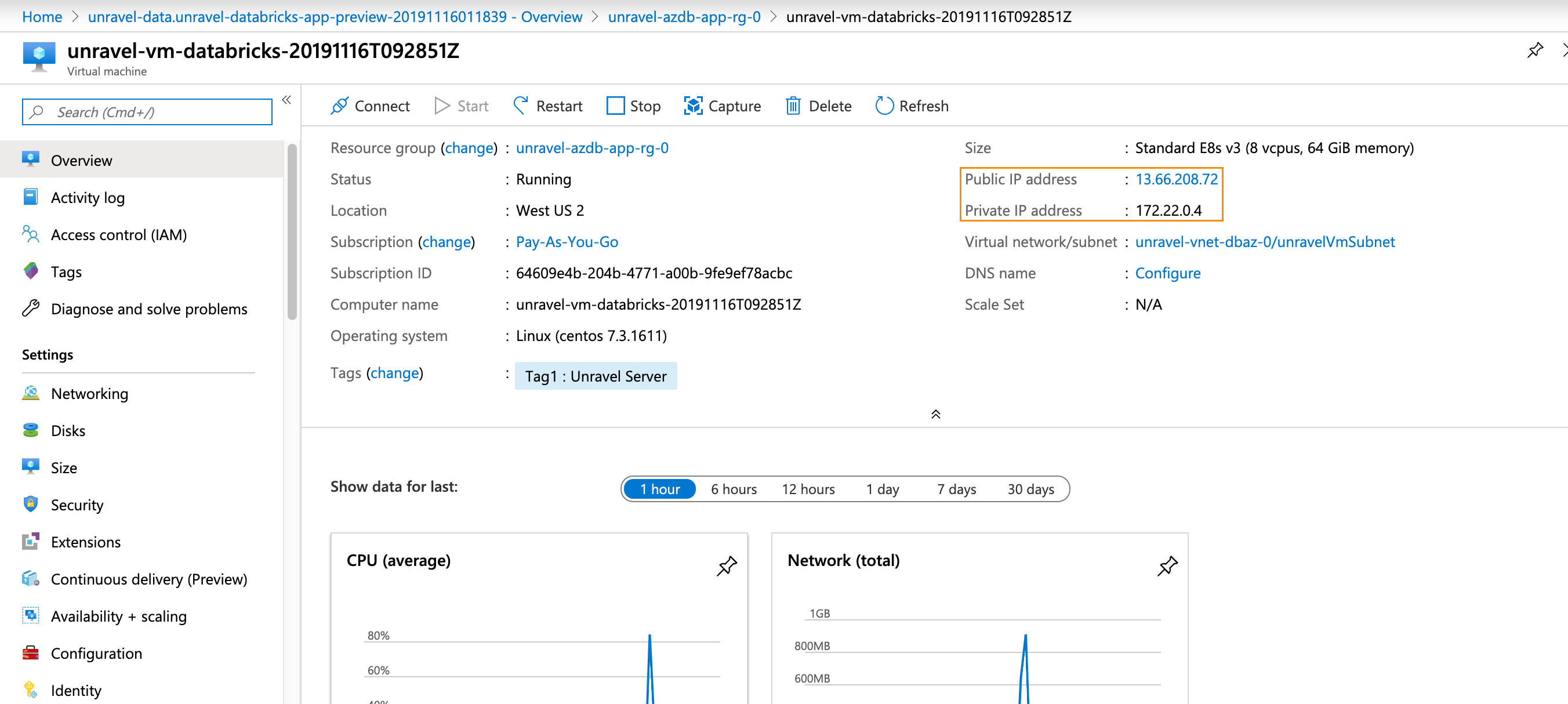1568x704 pixels.
Task: Open the Activity log menu item
Action: tap(142, 197)
